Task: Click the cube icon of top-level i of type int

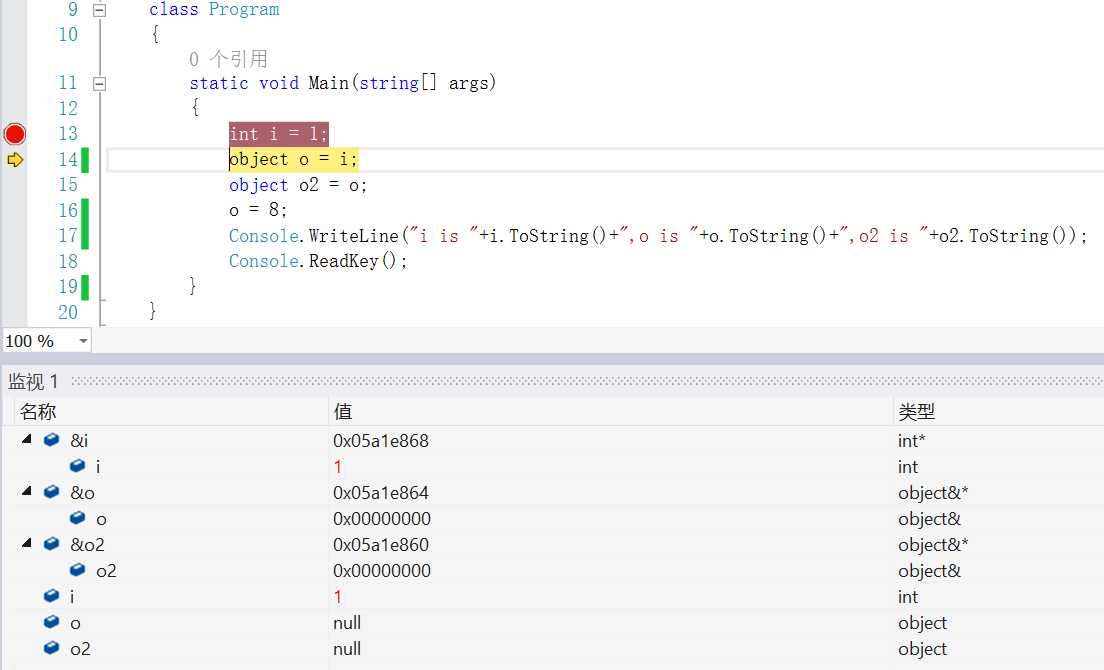Action: (51, 596)
